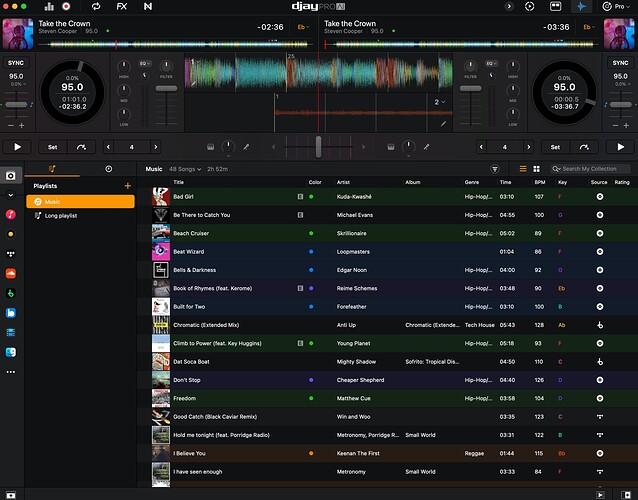Screen dimensions: 638x500
Task: Sort by Key column header
Action: point(562,182)
